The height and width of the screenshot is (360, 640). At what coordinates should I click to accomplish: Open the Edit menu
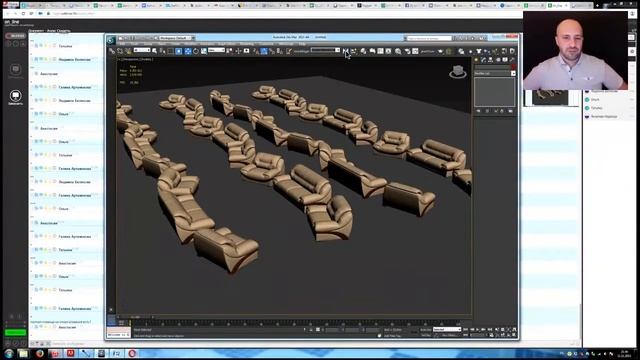[x=122, y=44]
